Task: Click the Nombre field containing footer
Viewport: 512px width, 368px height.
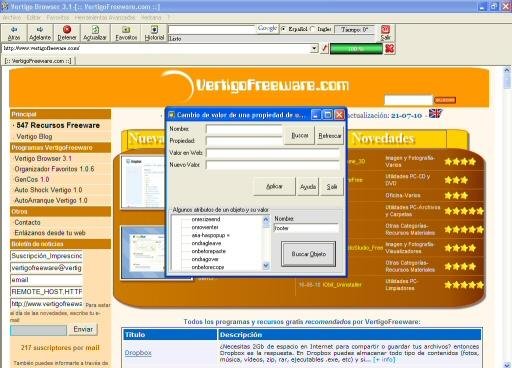Action: (x=306, y=228)
